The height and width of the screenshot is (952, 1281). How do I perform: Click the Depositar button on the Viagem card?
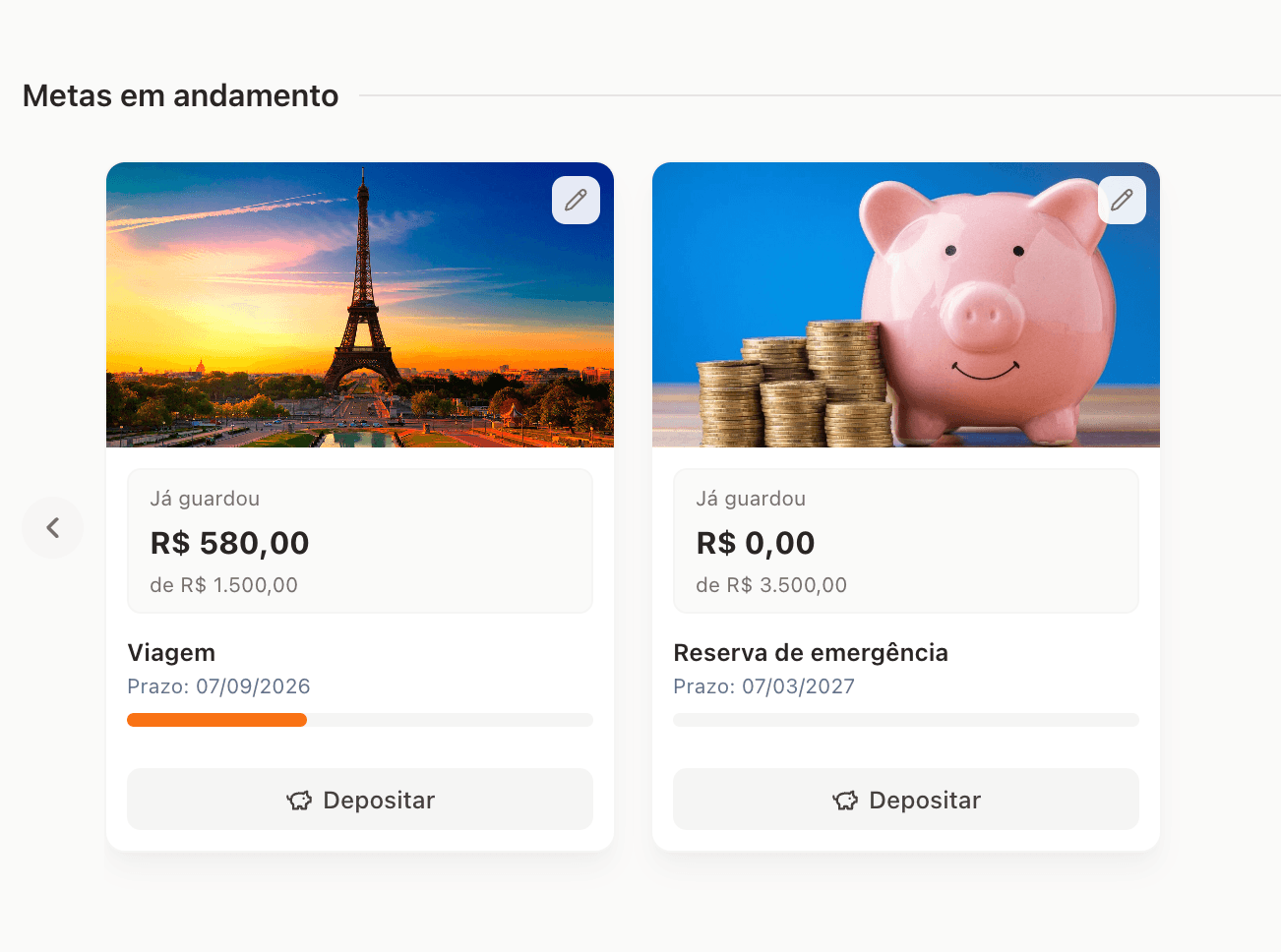coord(359,800)
